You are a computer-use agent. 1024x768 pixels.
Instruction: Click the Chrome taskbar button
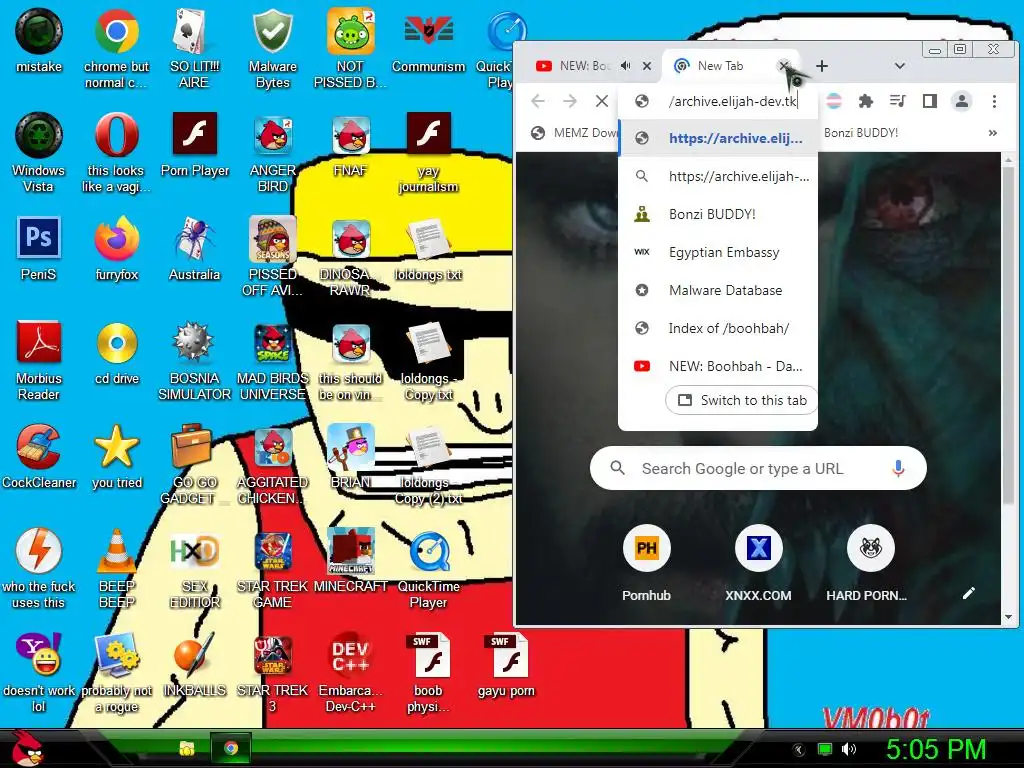(x=231, y=748)
